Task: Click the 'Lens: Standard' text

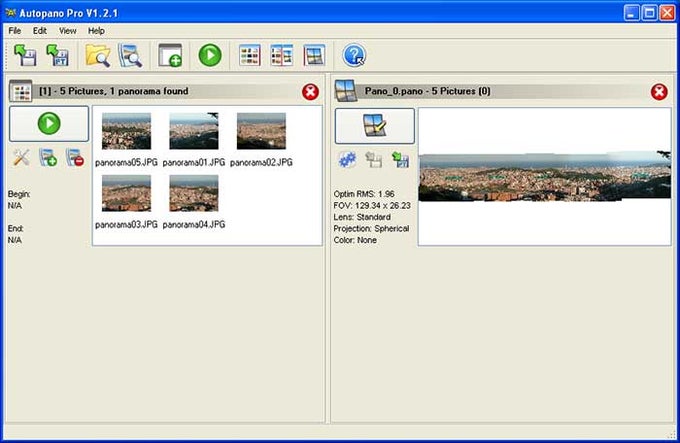Action: click(362, 217)
